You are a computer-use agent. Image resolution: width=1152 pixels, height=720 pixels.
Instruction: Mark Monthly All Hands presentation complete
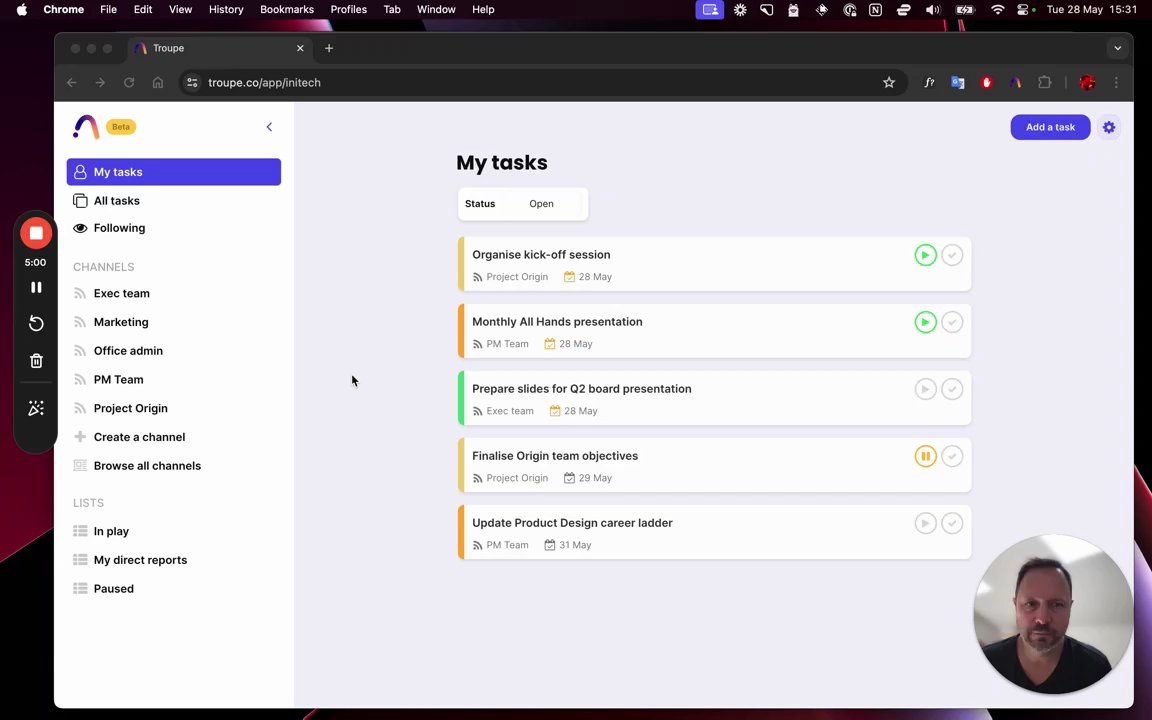[951, 322]
